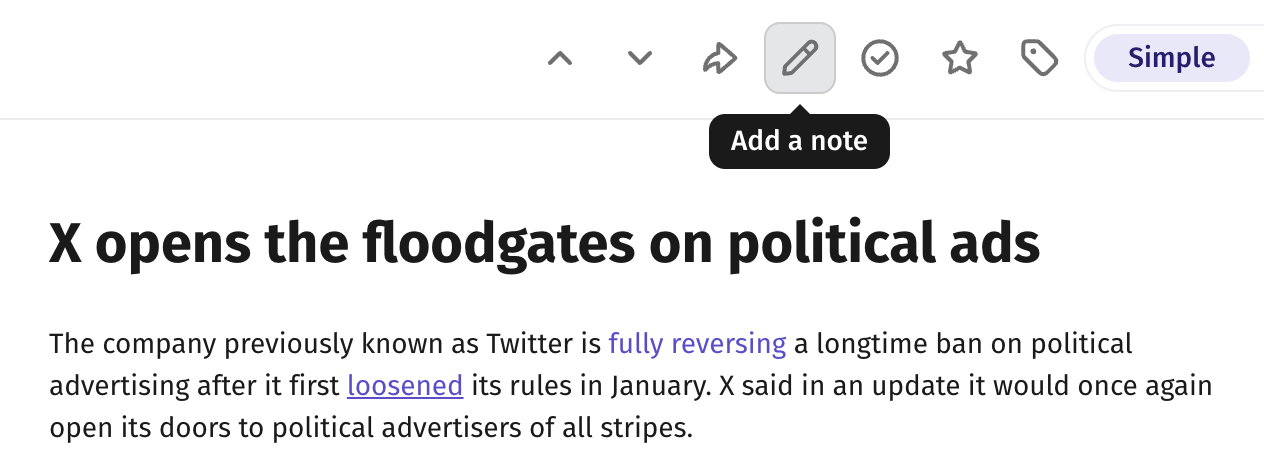Star this article as a favorite

(960, 58)
